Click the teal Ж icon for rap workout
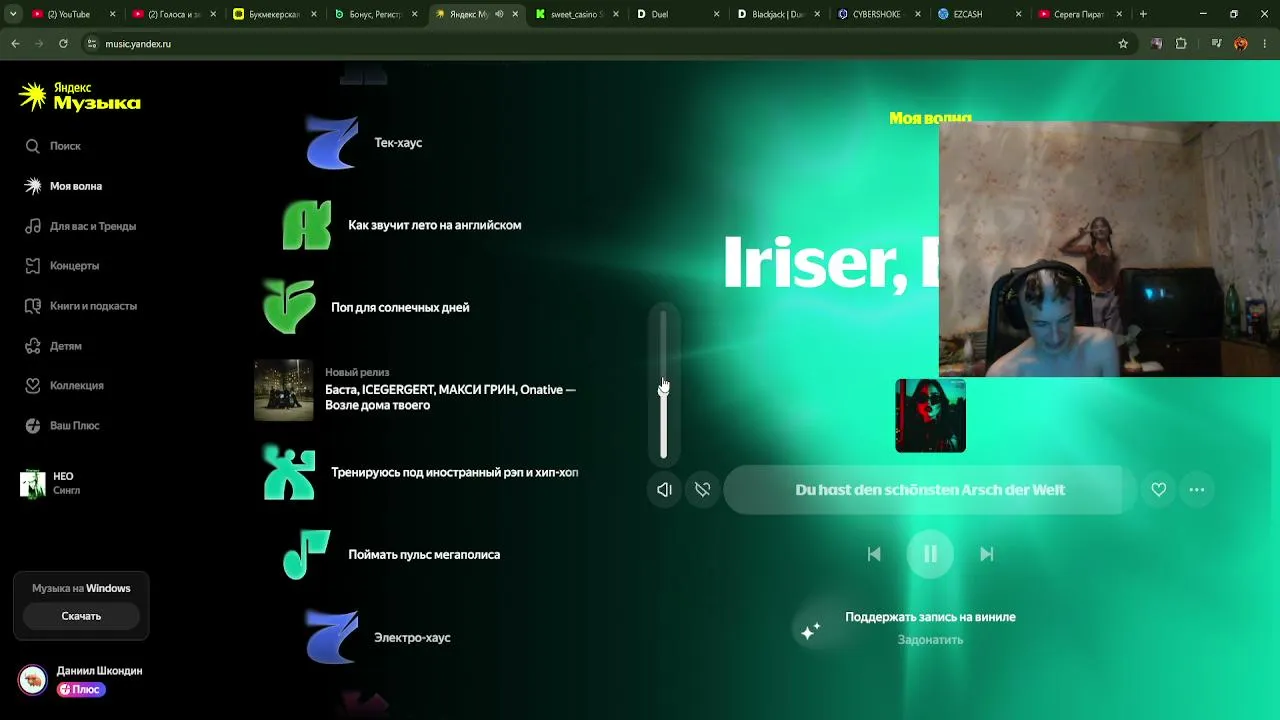Viewport: 1280px width, 720px height. tap(289, 472)
